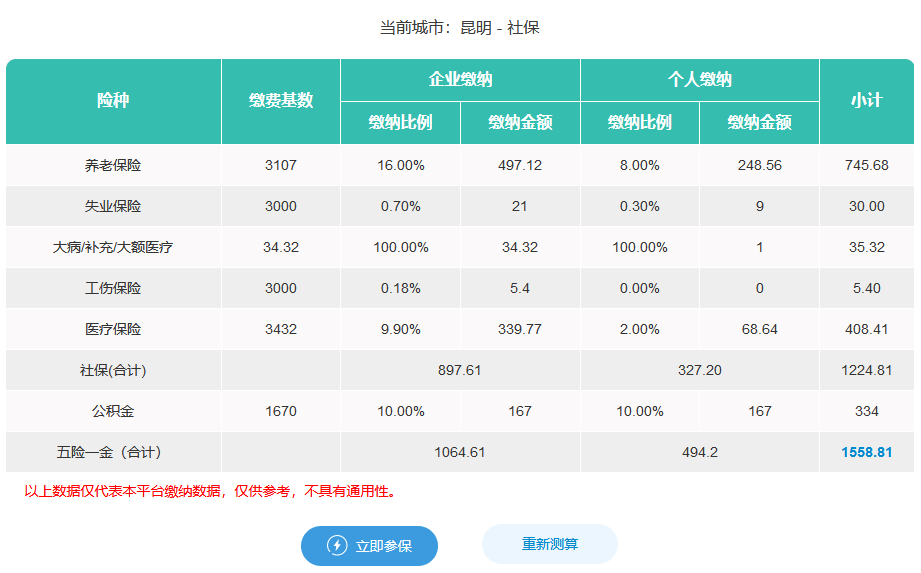Select the 小计 column header
921x573 pixels.
[x=866, y=101]
